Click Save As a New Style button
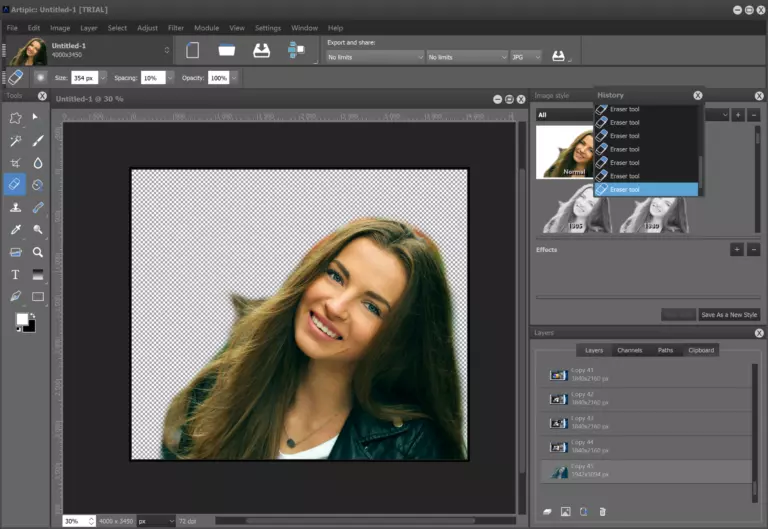The height and width of the screenshot is (529, 768). (729, 314)
